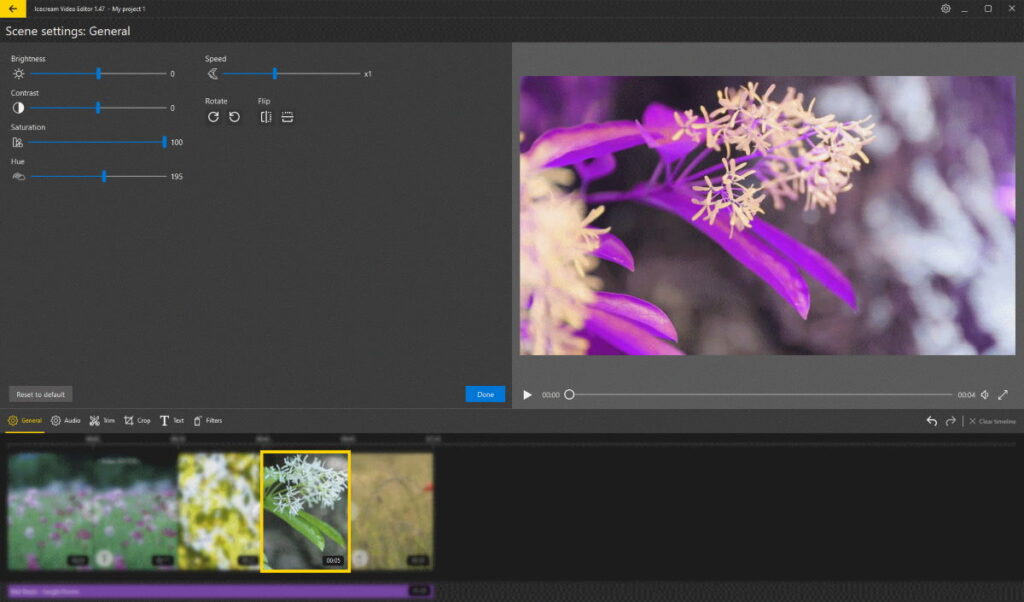Select the rotate clockwise icon

pyautogui.click(x=214, y=117)
